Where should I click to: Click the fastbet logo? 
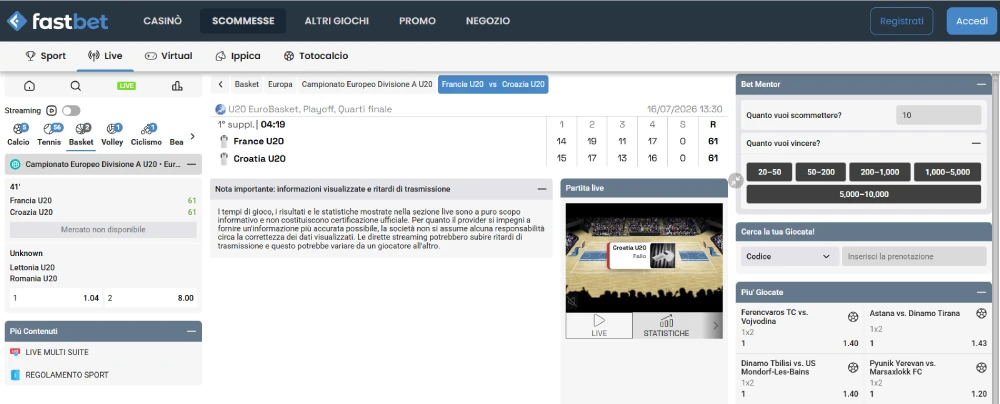[x=57, y=20]
